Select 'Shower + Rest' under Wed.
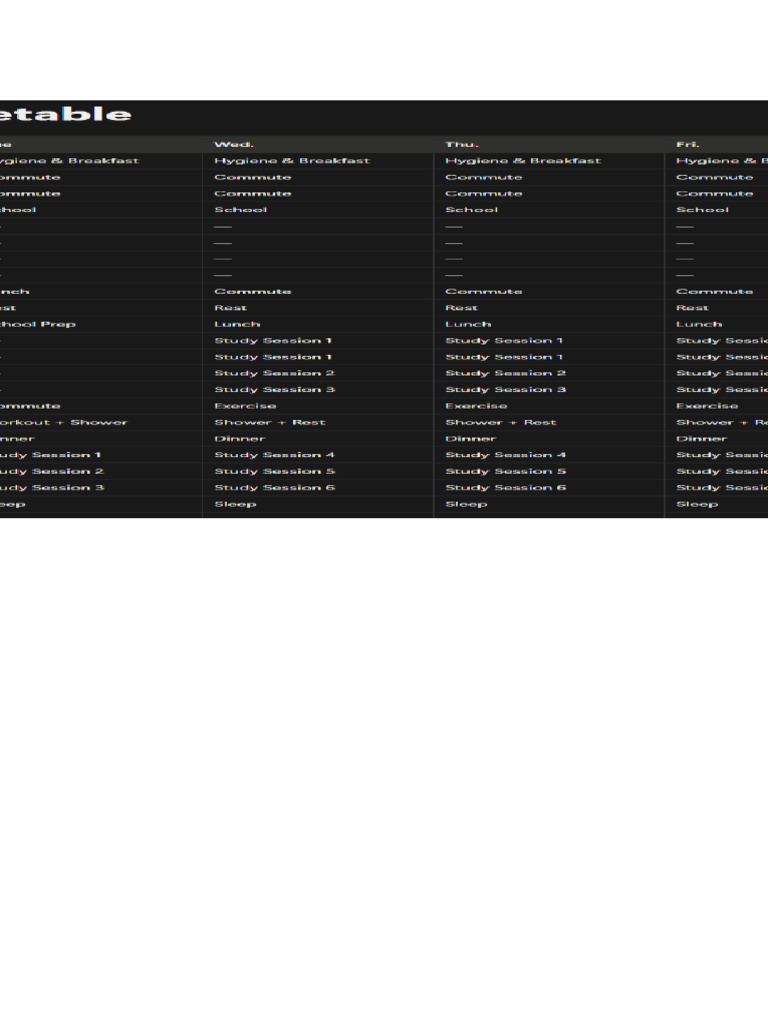This screenshot has height=1024, width=768. (x=270, y=422)
